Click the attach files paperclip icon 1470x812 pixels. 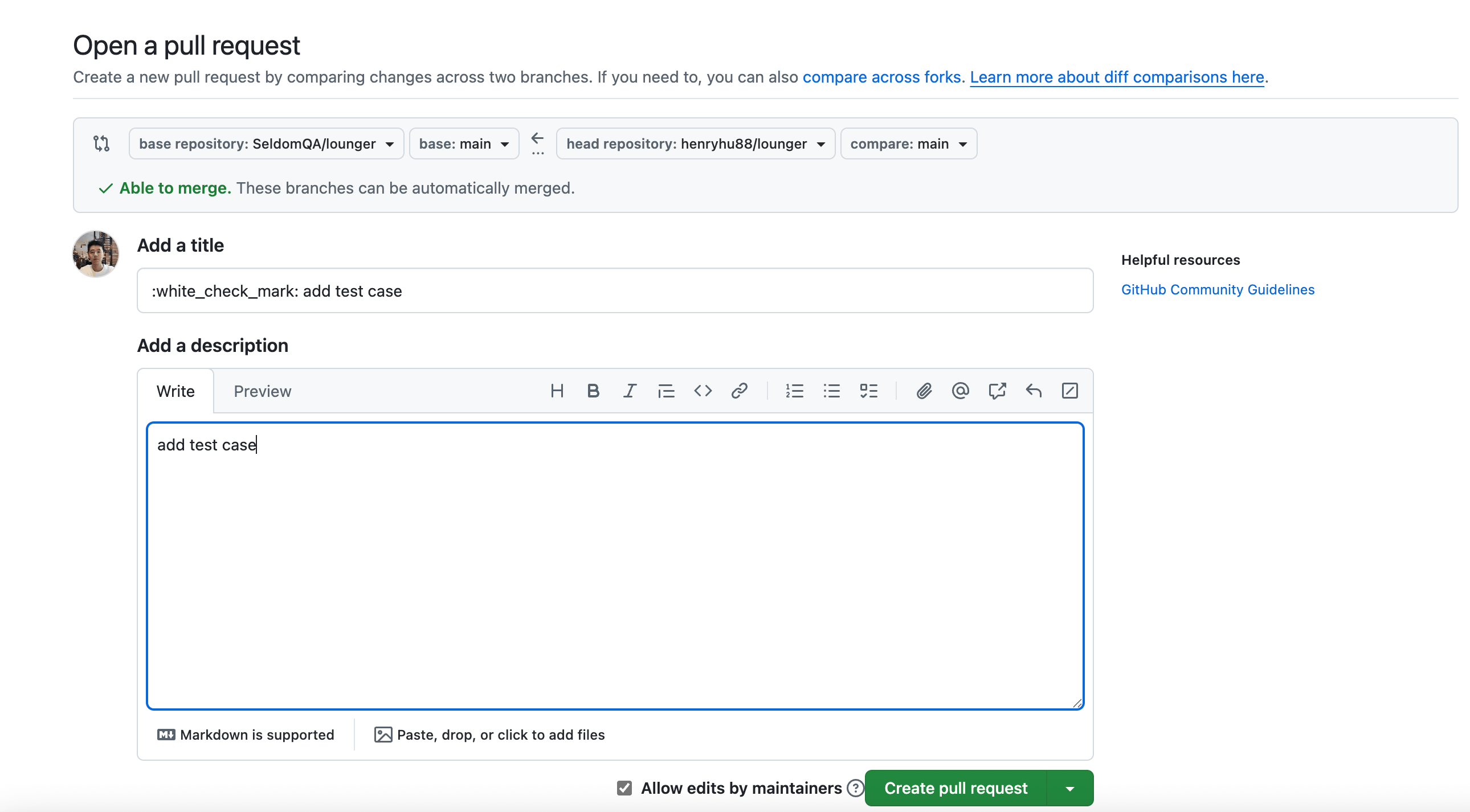pos(924,391)
